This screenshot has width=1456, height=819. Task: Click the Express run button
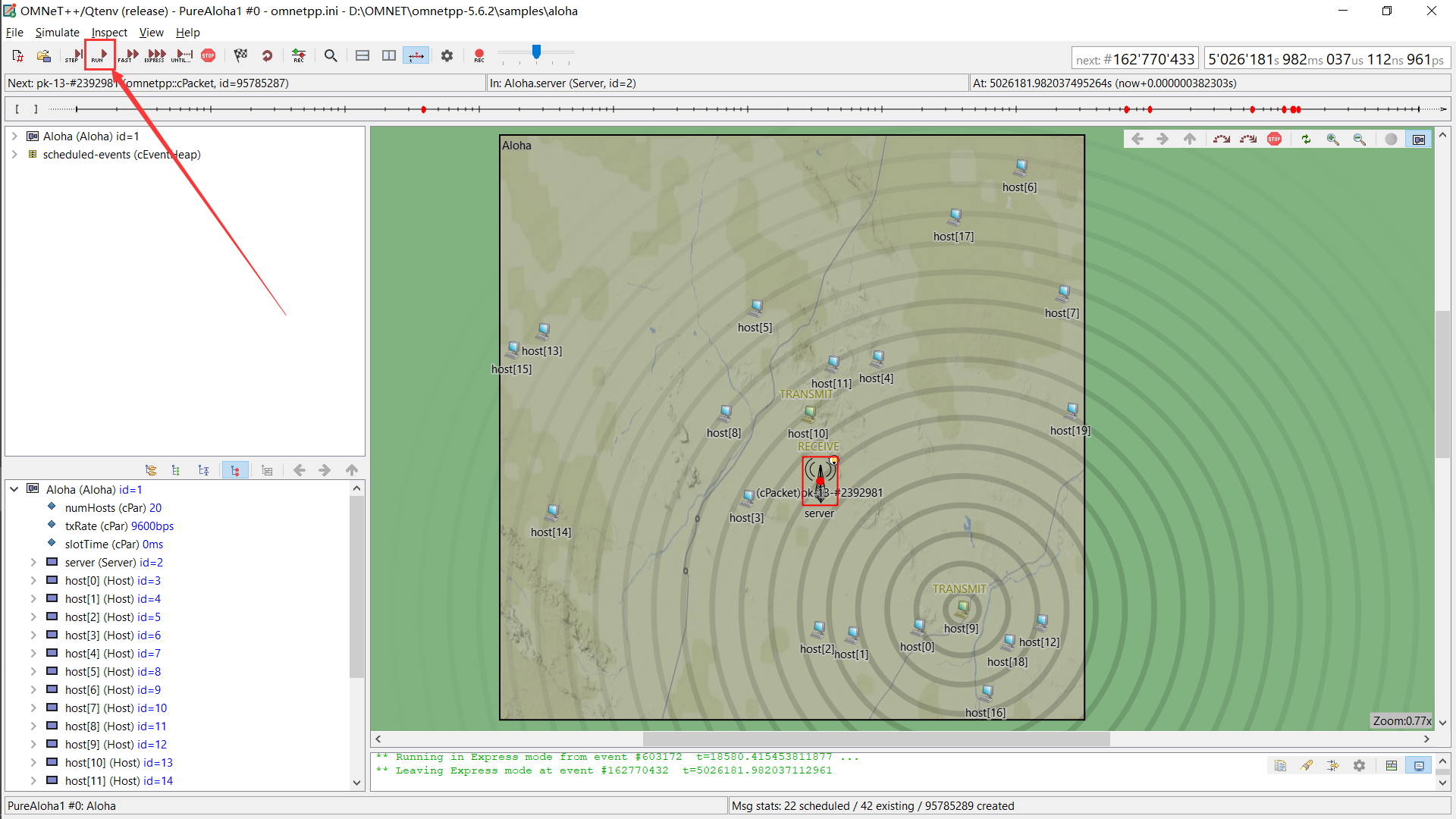click(x=155, y=55)
